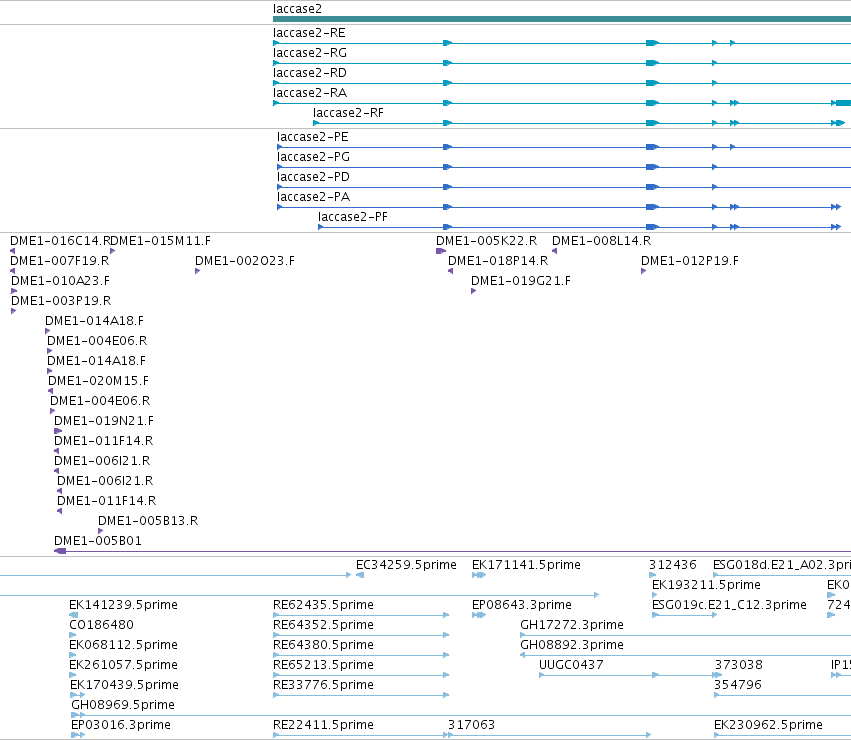
Task: Select protein laccase2-PE label
Action: click(313, 137)
